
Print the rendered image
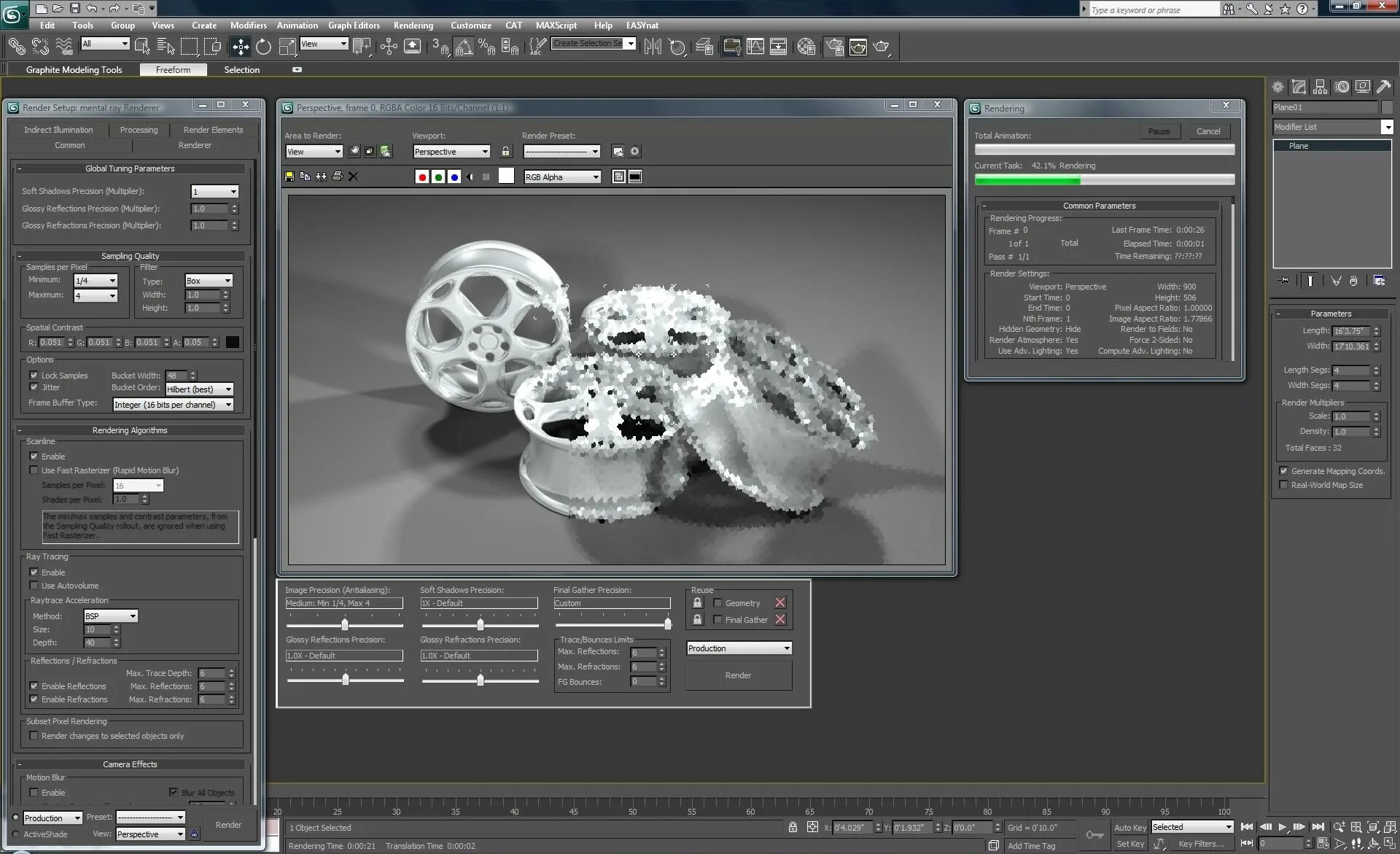pos(337,176)
